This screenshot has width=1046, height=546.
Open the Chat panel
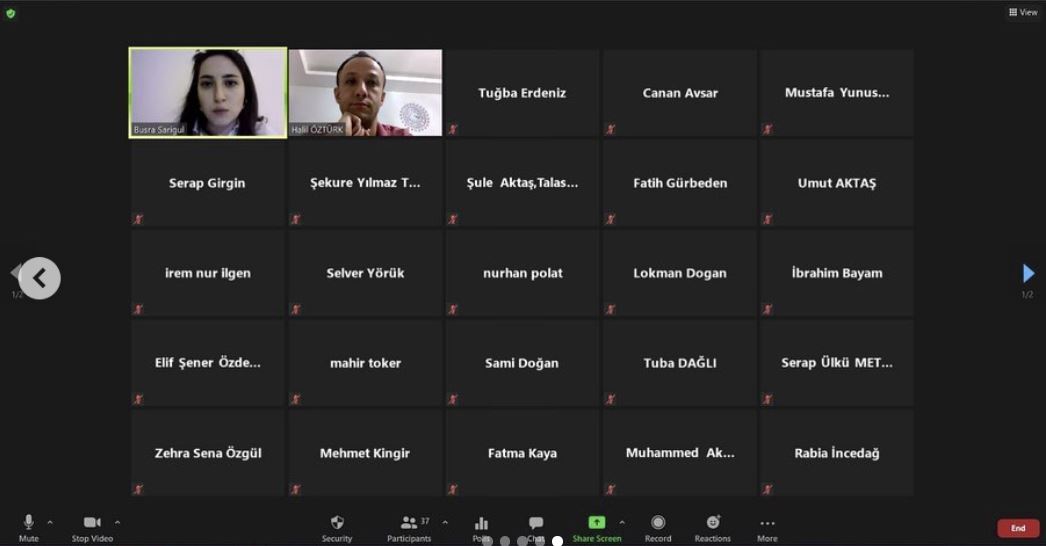coord(536,523)
